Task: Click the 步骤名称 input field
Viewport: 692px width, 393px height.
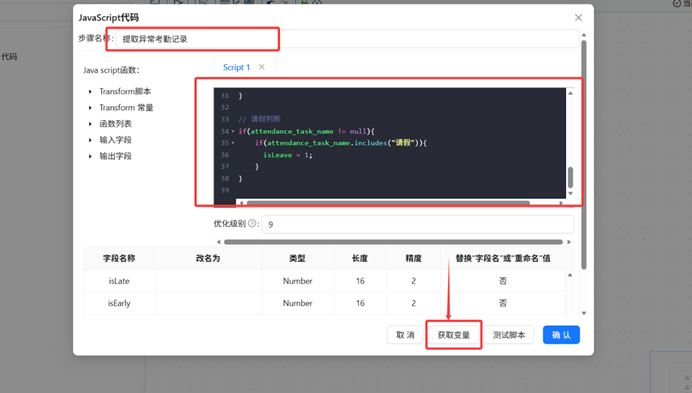Action: point(347,39)
